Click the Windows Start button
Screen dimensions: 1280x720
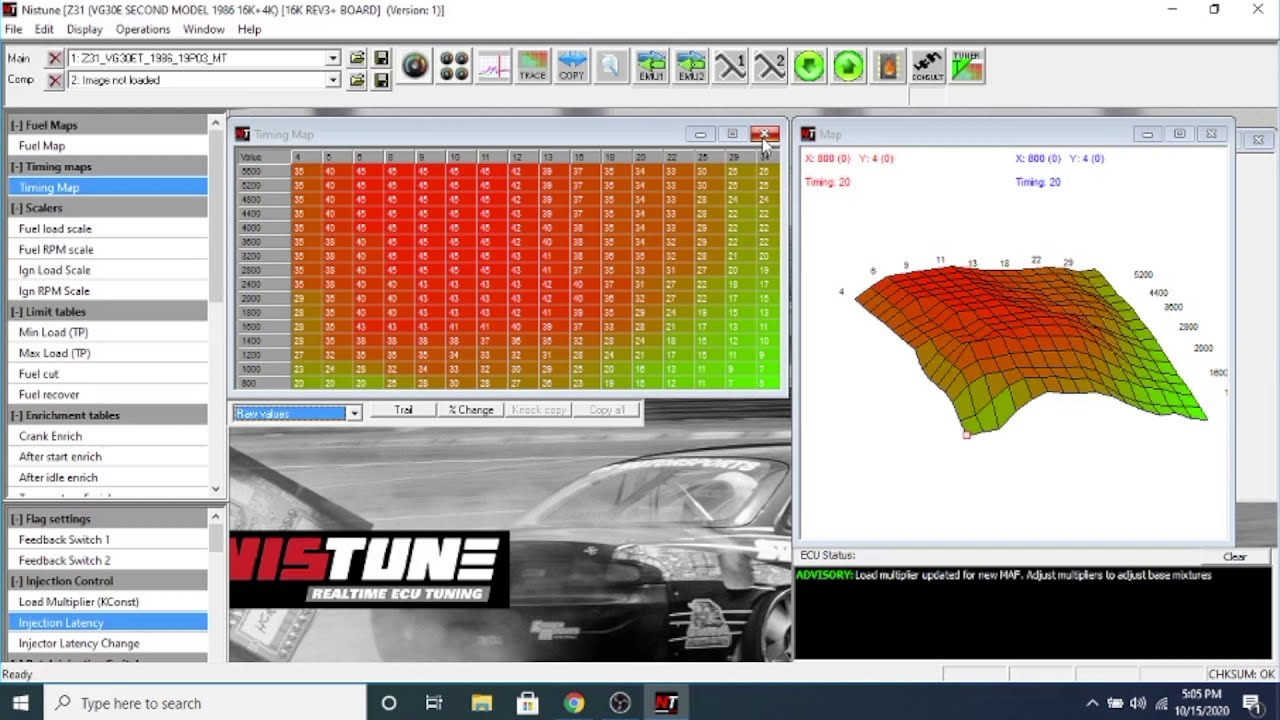pos(21,703)
